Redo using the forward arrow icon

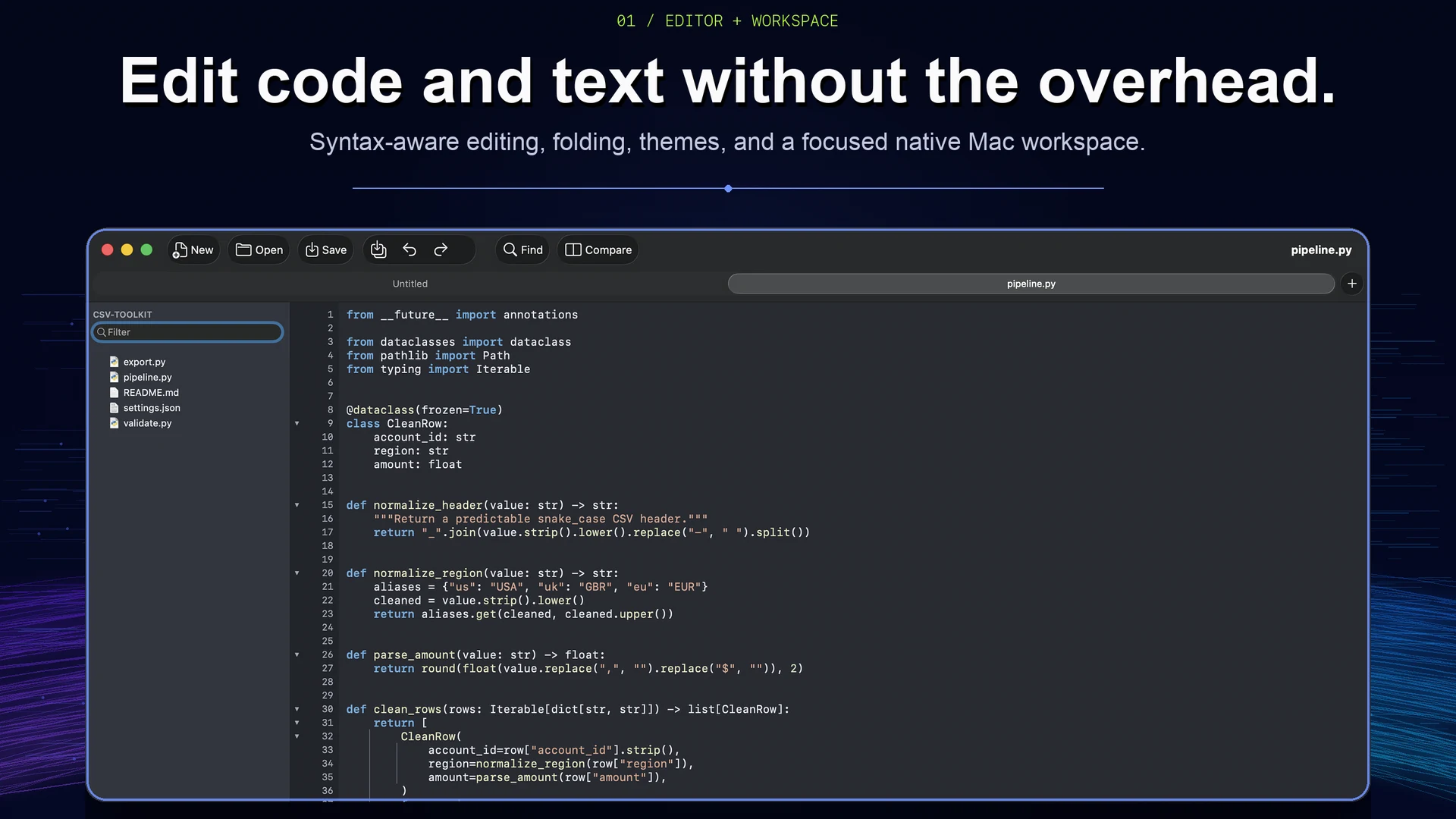[441, 249]
